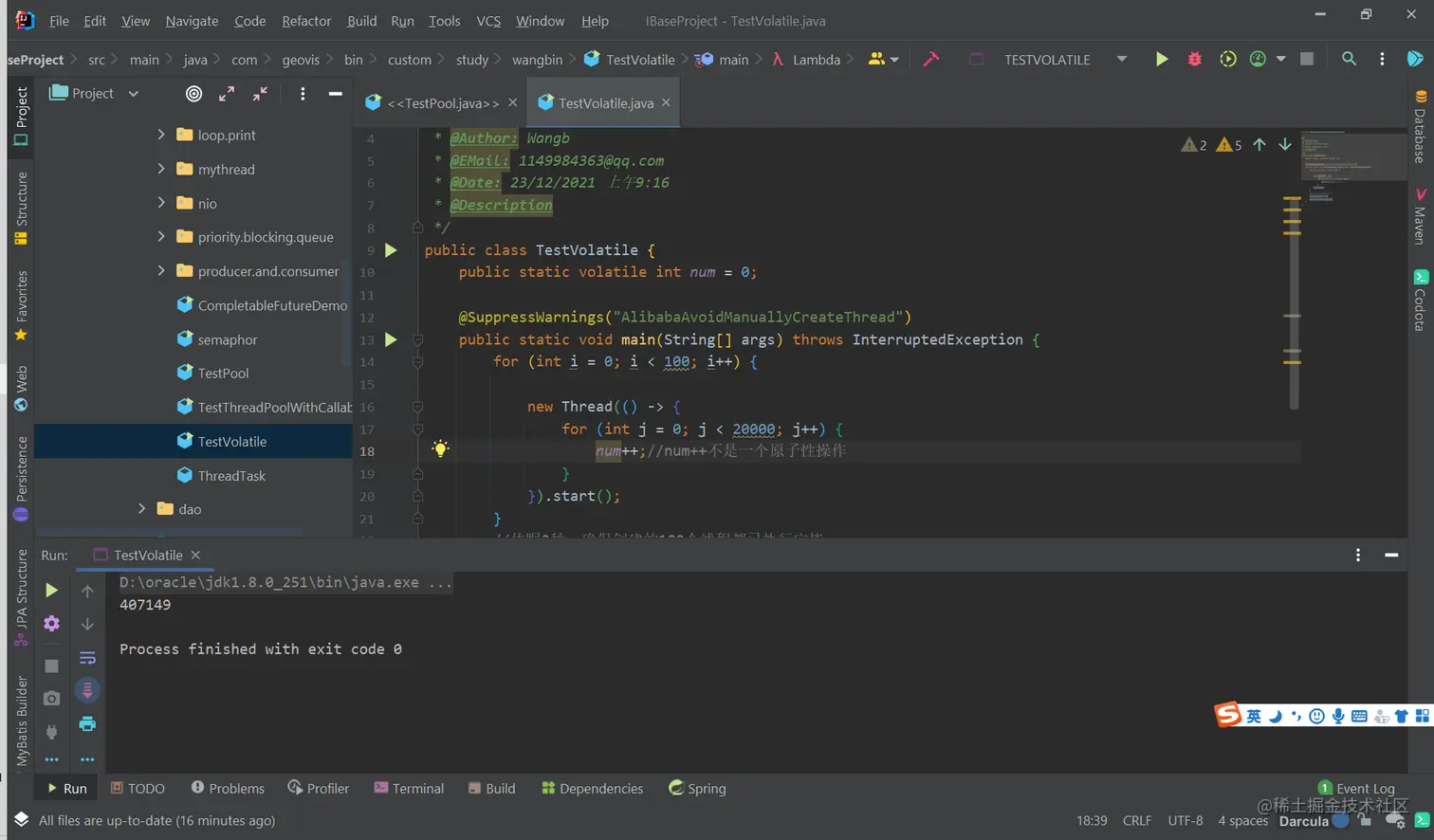
Task: Open the Spring tool window
Action: pyautogui.click(x=697, y=788)
